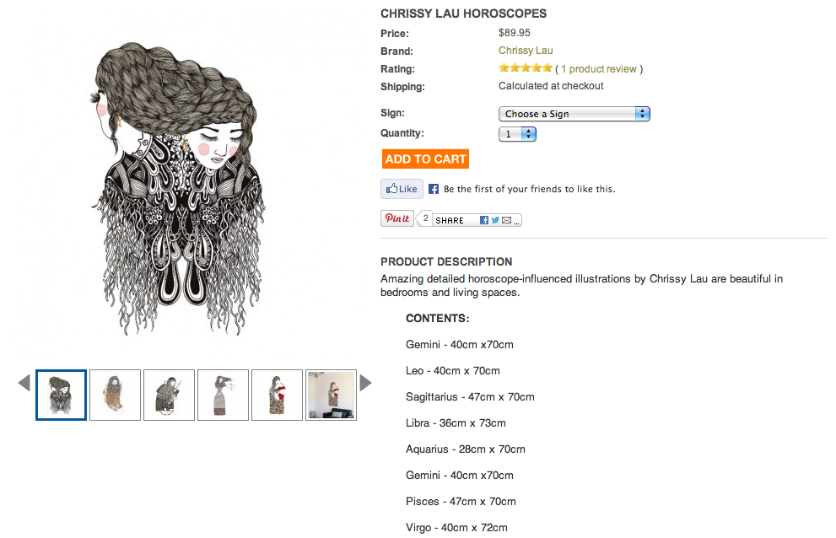Select the fourth thumbnail of standing figure
The height and width of the screenshot is (538, 836).
coord(223,395)
